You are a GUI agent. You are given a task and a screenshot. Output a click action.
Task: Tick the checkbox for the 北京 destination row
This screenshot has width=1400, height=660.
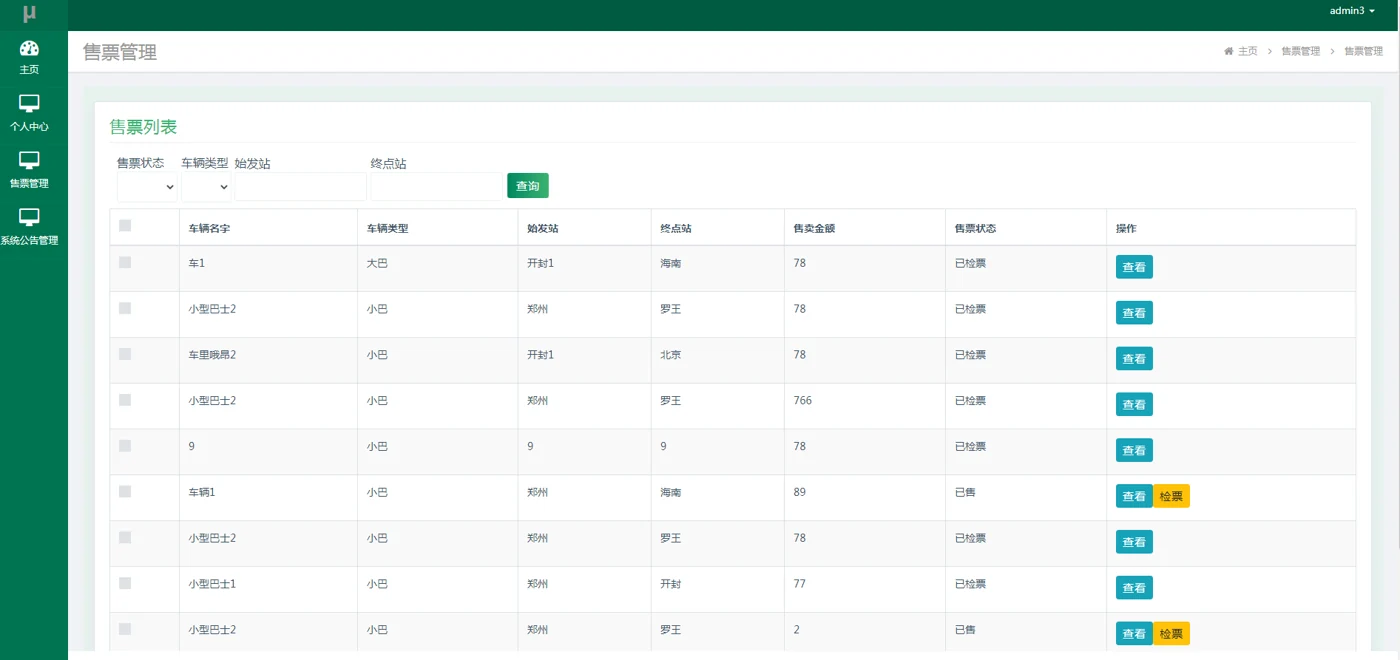[125, 354]
